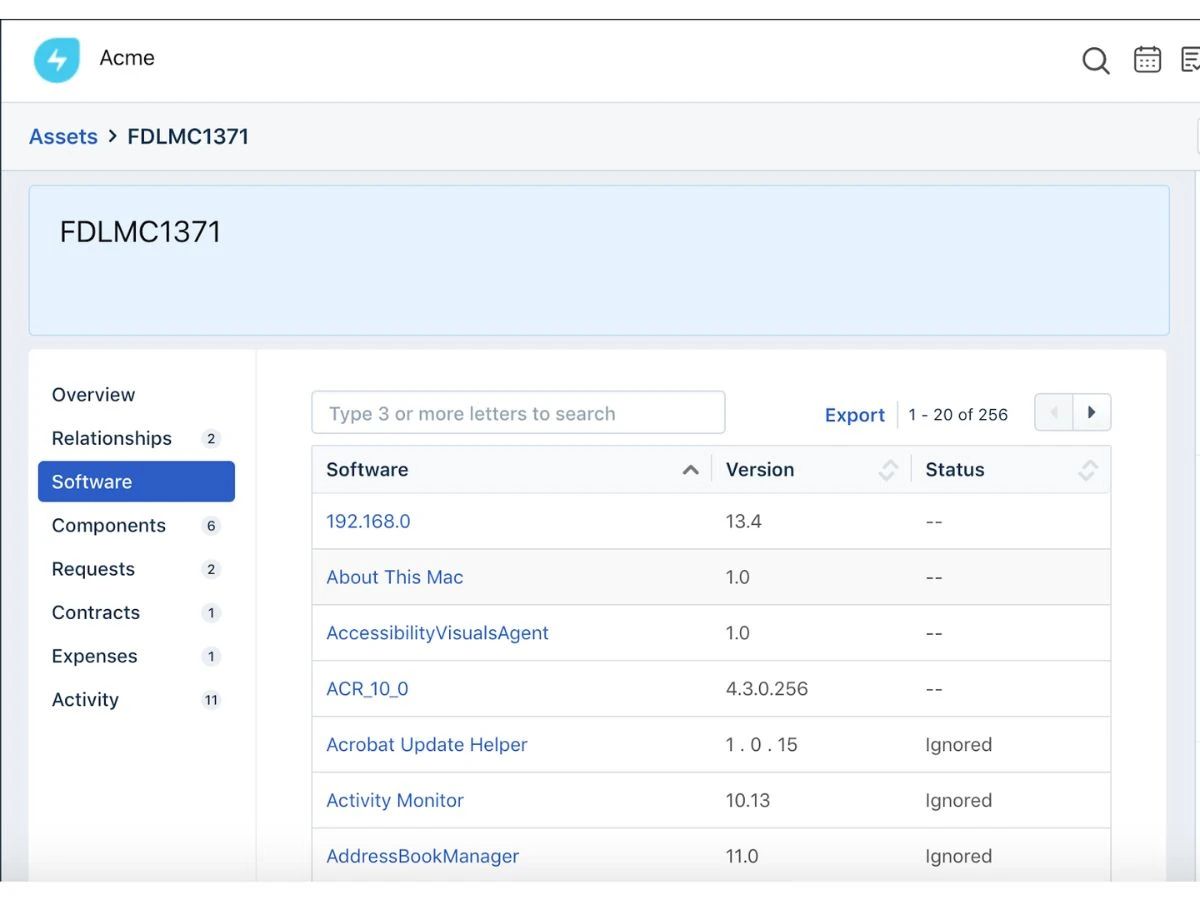1200x900 pixels.
Task: Click version 10.13 cell
Action: [x=748, y=801]
